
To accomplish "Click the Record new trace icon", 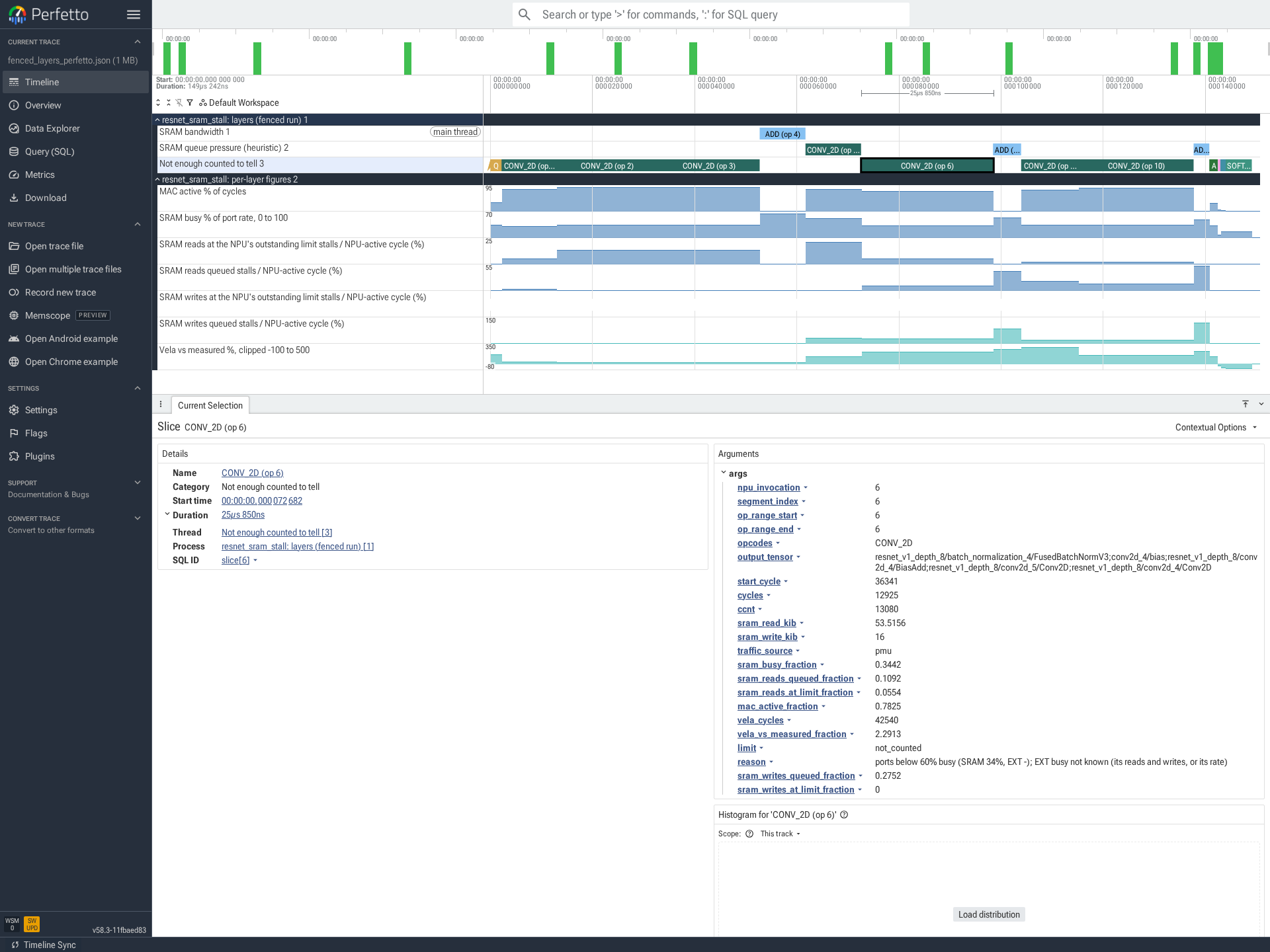I will pyautogui.click(x=14, y=292).
